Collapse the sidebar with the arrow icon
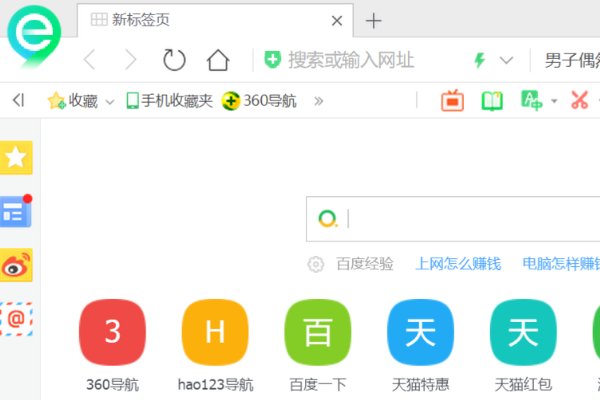Viewport: 600px width, 400px height. tap(18, 101)
